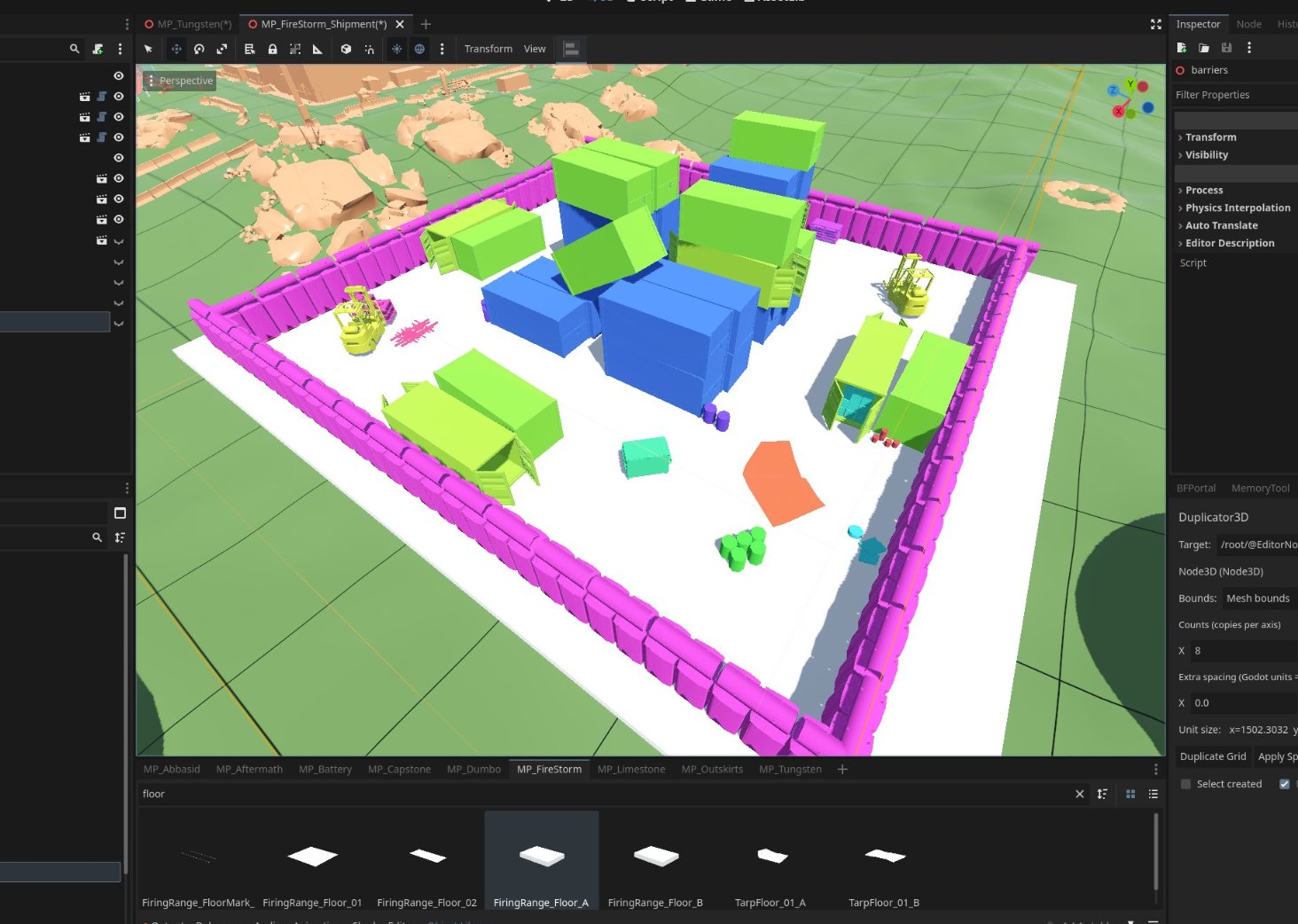The image size is (1298, 924).
Task: Click the Filter Properties field
Action: click(x=1236, y=95)
